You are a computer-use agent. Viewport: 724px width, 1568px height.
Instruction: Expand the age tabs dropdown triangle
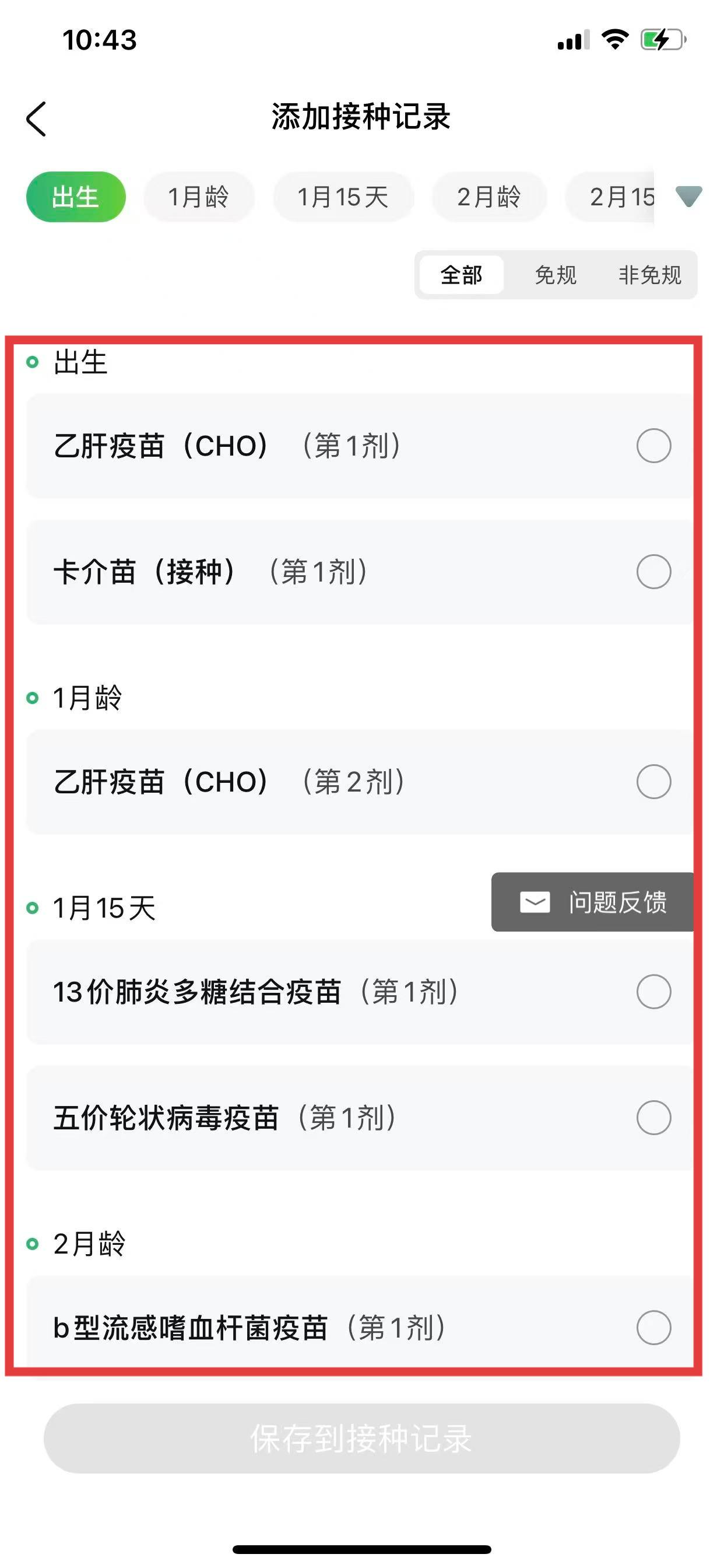(x=688, y=196)
